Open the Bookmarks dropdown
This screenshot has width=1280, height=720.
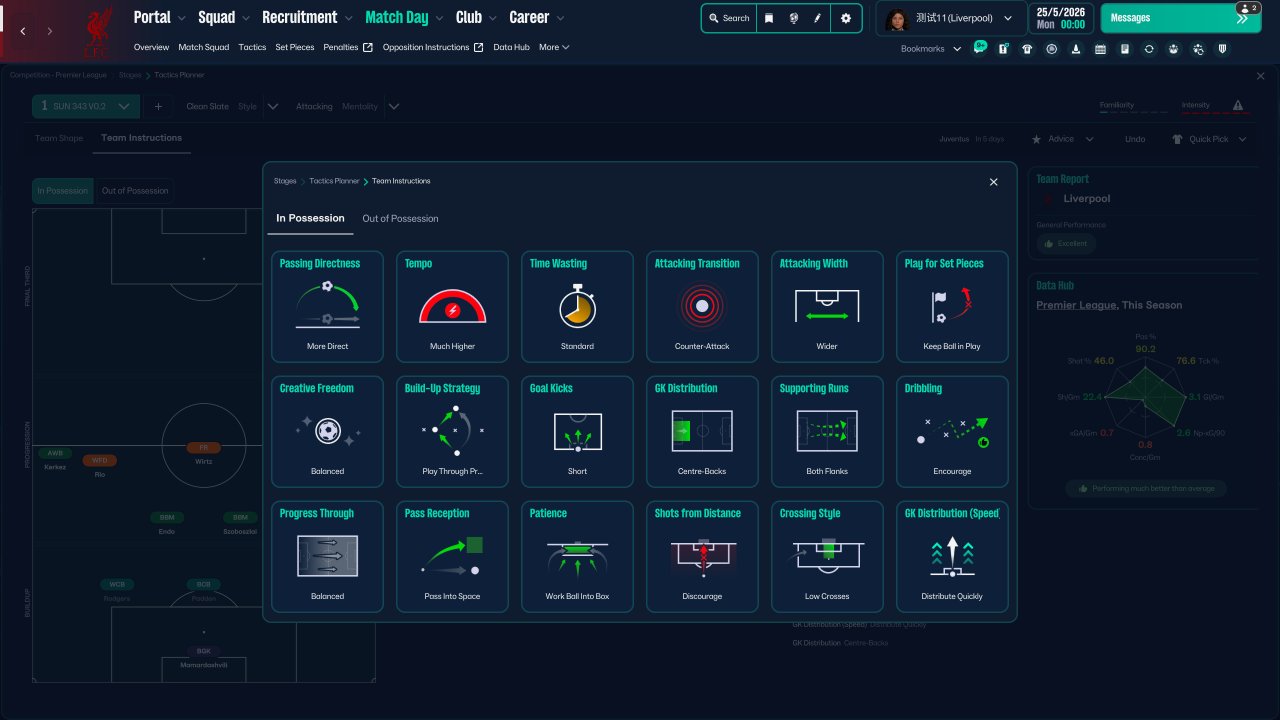pyautogui.click(x=931, y=49)
